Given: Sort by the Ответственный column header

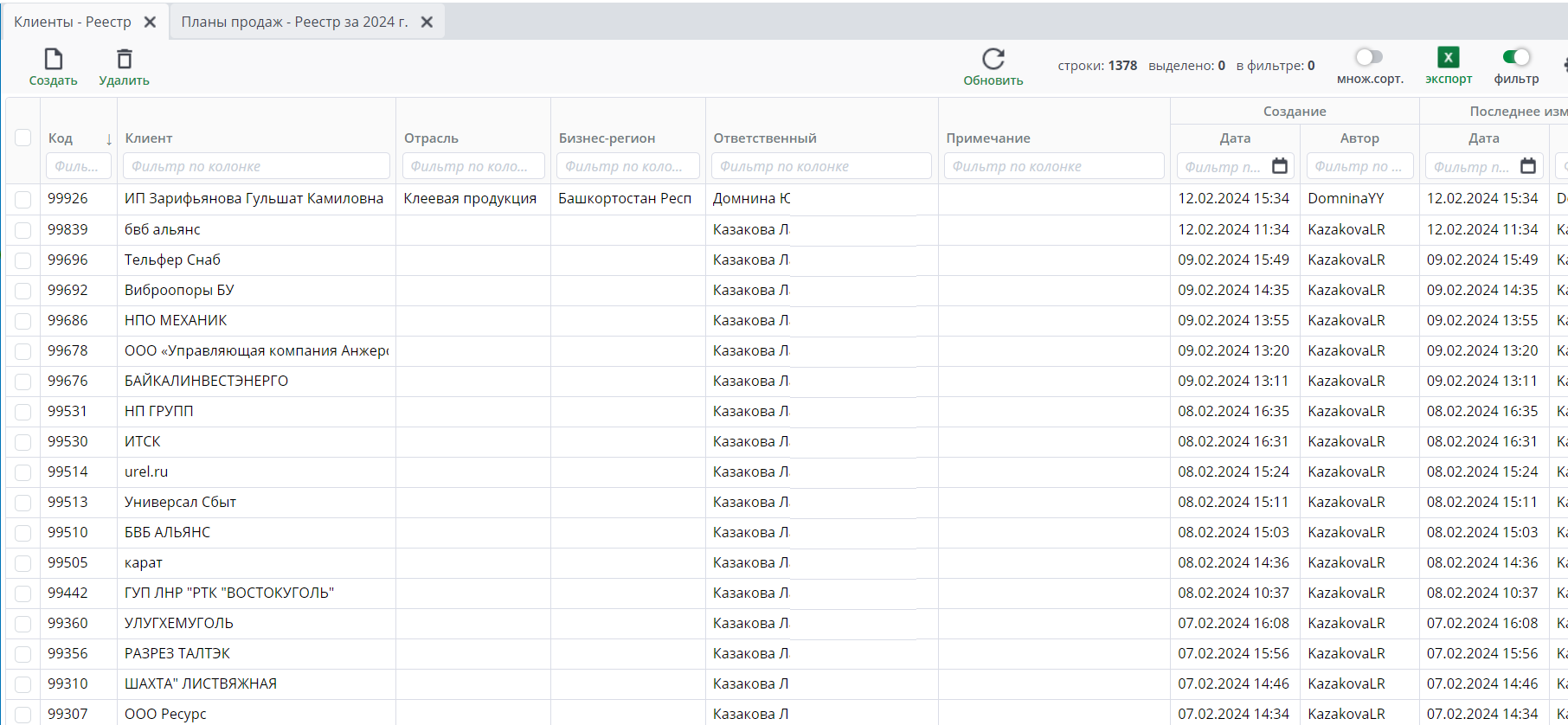Looking at the screenshot, I should [x=765, y=138].
